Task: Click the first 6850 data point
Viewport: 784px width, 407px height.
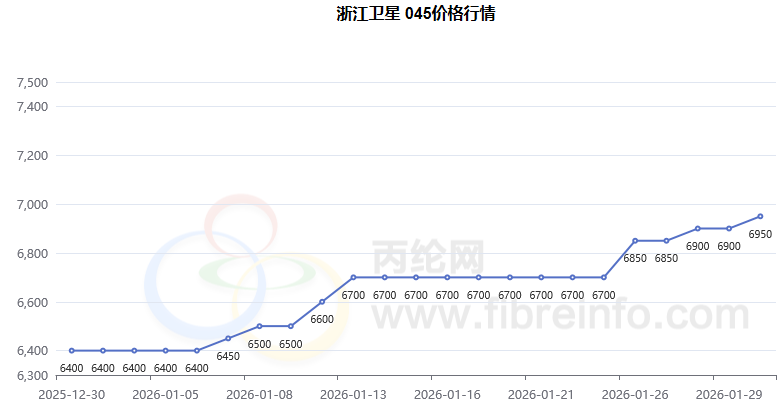Action: click(x=635, y=241)
